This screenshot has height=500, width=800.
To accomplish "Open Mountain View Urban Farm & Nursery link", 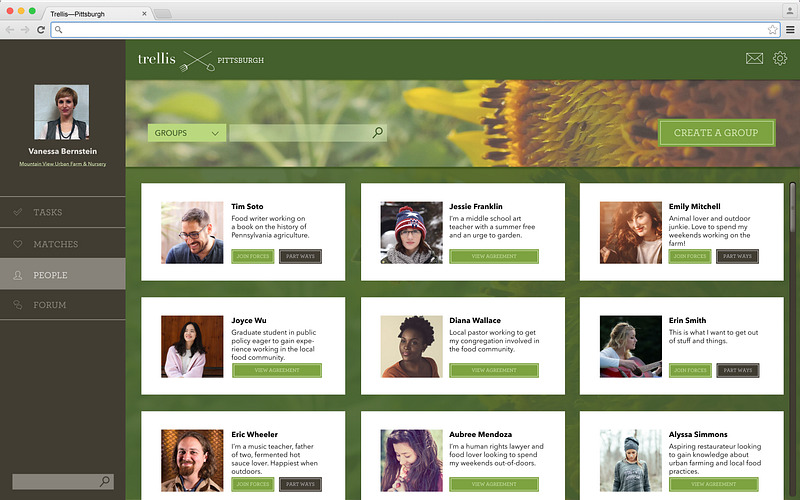I will pyautogui.click(x=63, y=164).
